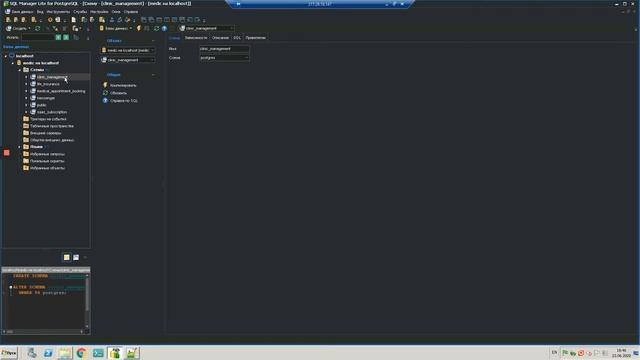The image size is (640, 360).
Task: Open the Базы данных toolbar dropdown
Action: coord(116,29)
